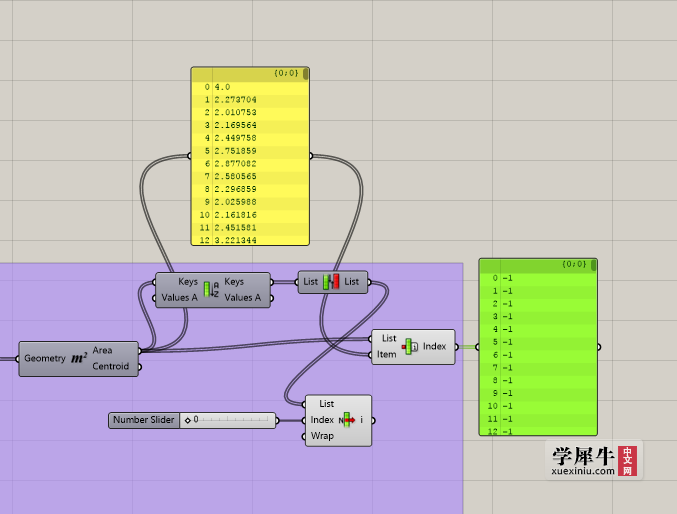Select value 2.169564 in yellow panel
Screen dimensions: 677x514
click(235, 125)
